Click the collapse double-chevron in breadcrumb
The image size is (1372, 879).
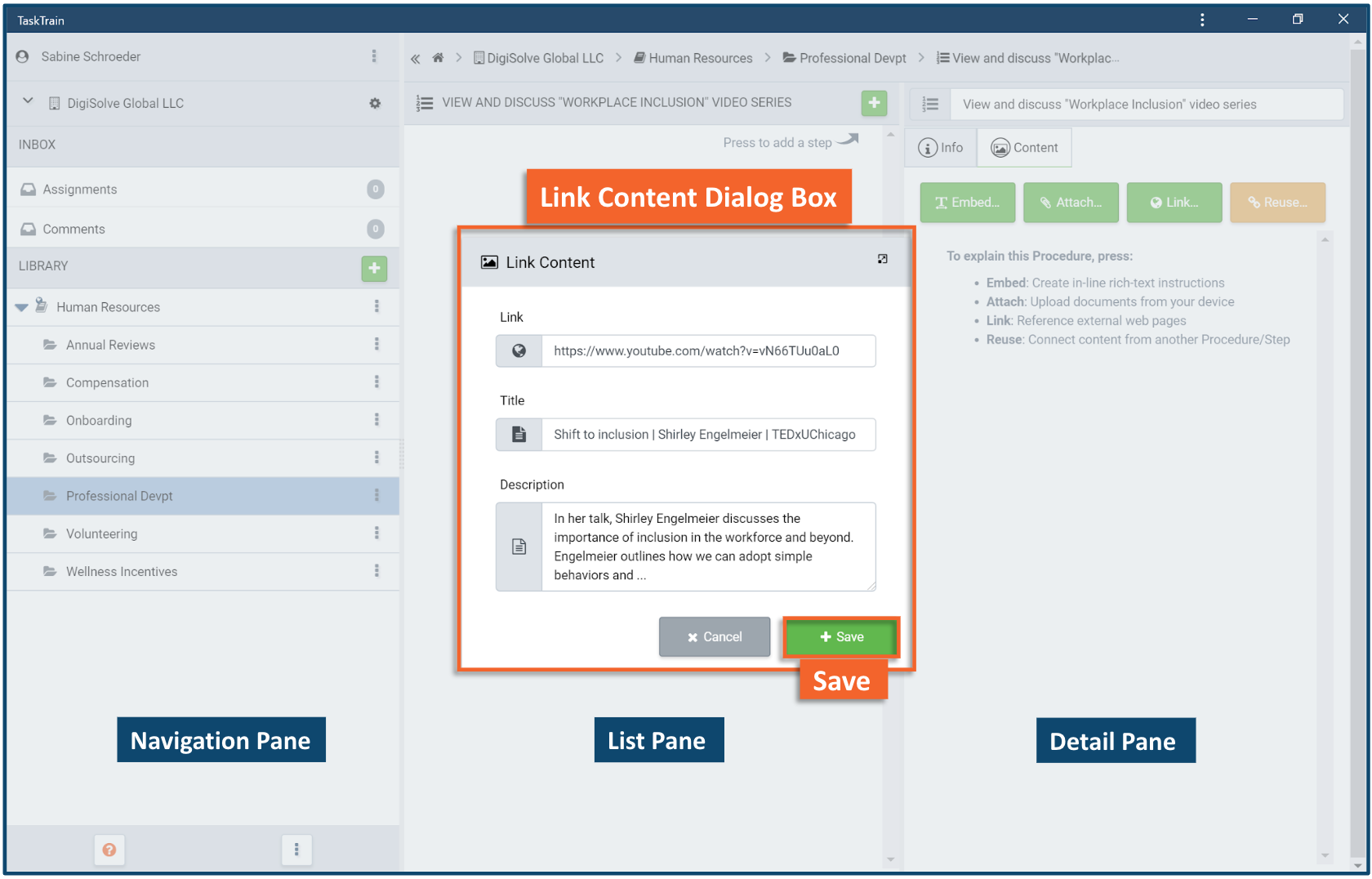416,59
